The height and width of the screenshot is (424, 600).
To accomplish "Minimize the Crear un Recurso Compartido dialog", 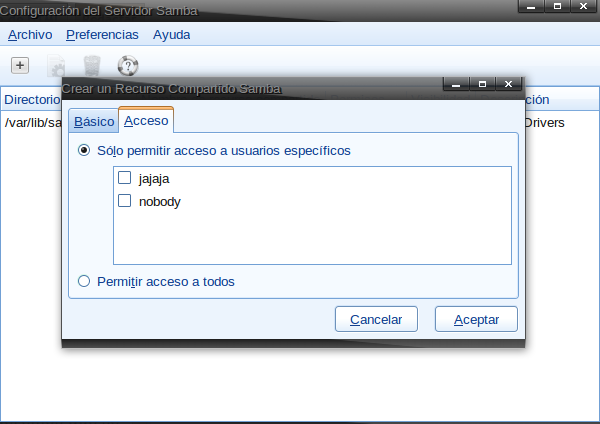I will [x=457, y=85].
